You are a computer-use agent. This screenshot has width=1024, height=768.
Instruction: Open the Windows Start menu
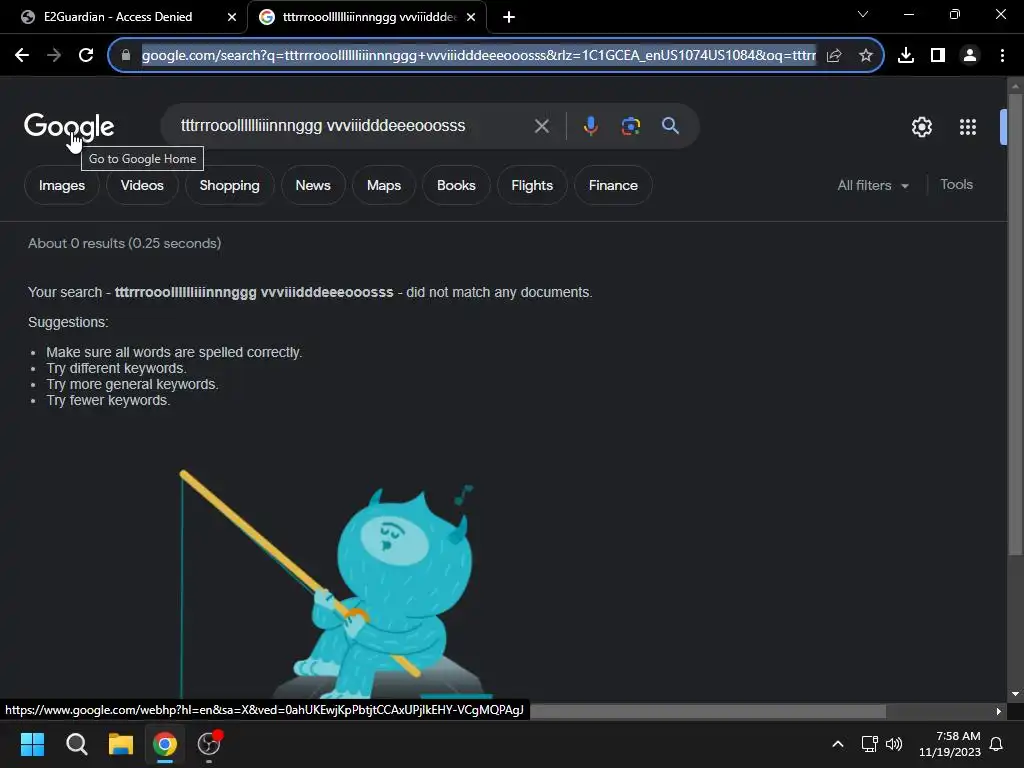(x=32, y=744)
